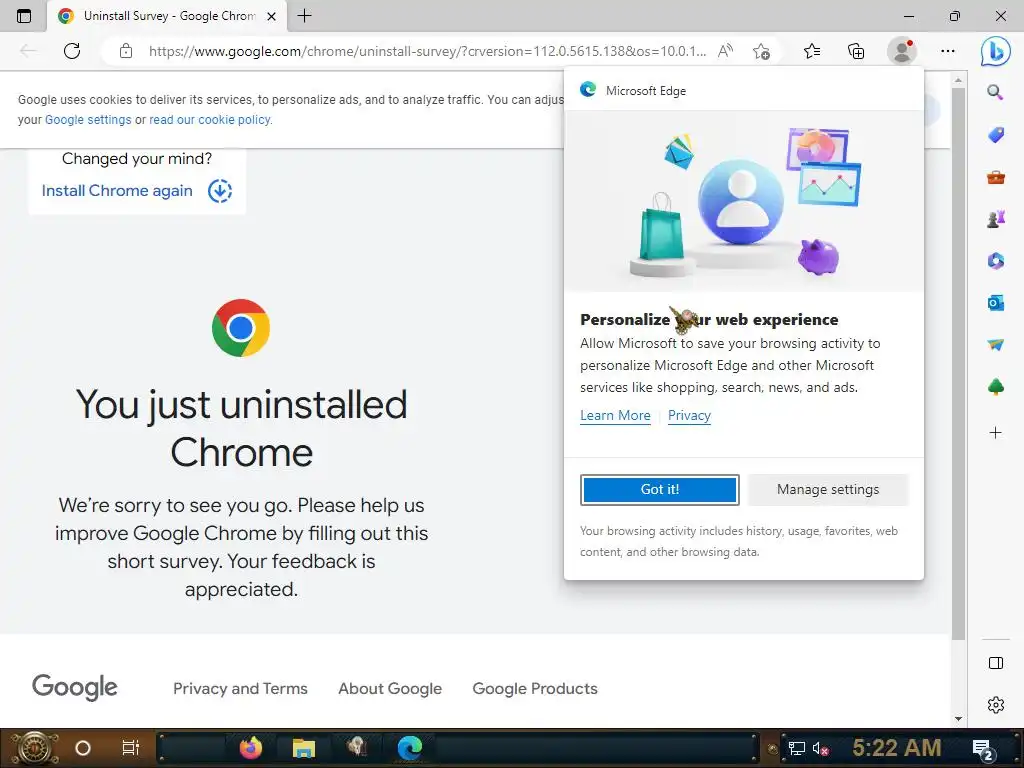
Task: Click Install Chrome again link
Action: point(117,191)
